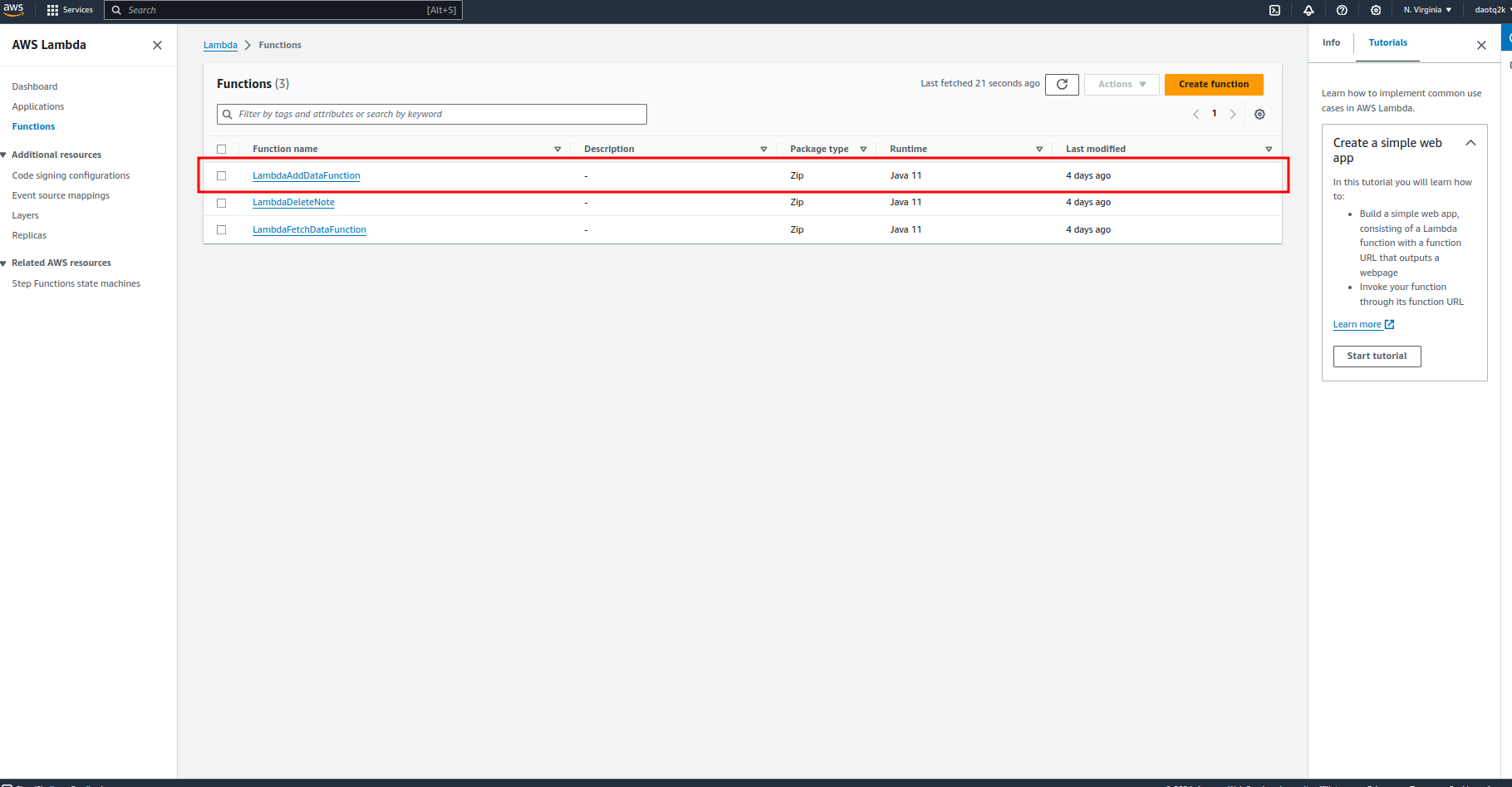Image resolution: width=1512 pixels, height=787 pixels.
Task: Open Event source mappings
Action: pos(61,195)
